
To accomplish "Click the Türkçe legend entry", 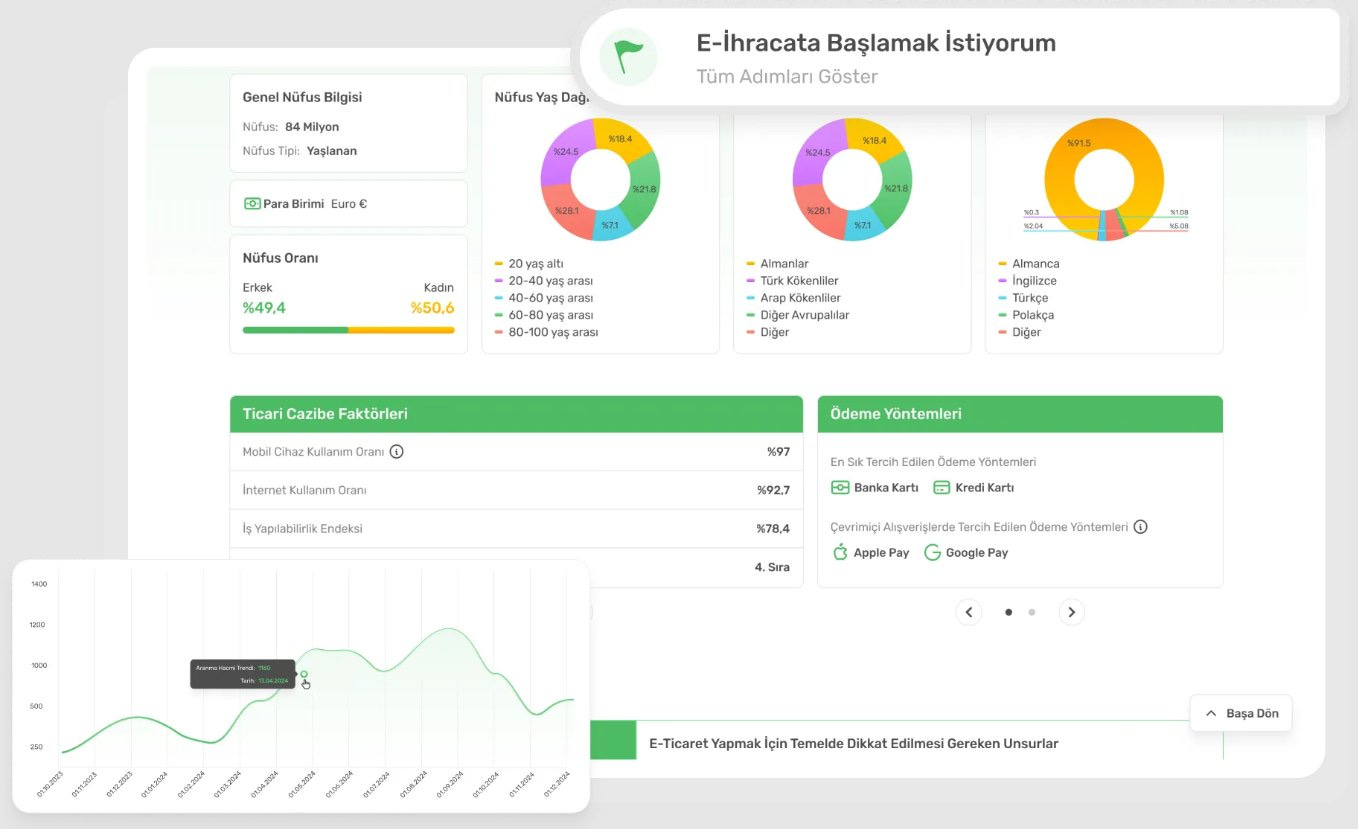I will pos(1024,298).
